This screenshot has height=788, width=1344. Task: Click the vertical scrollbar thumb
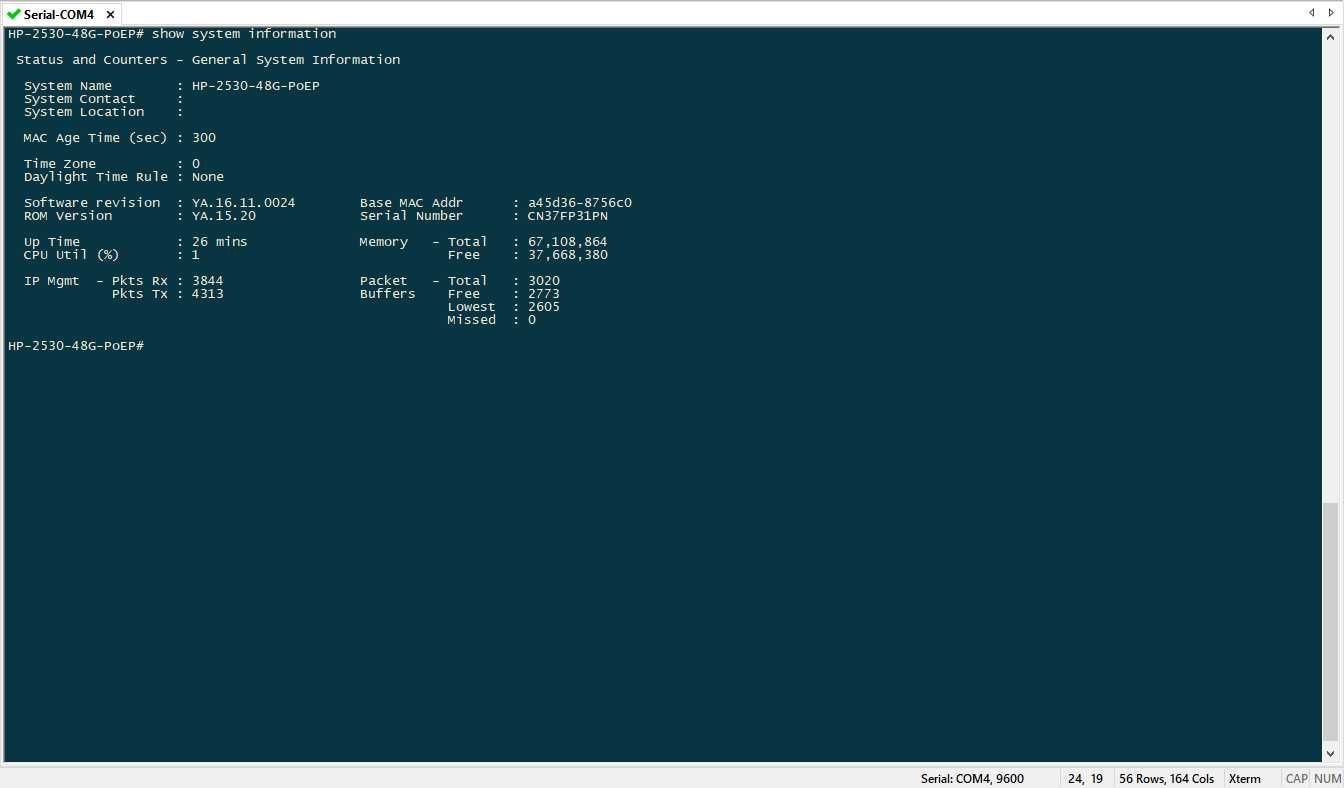pyautogui.click(x=1331, y=622)
